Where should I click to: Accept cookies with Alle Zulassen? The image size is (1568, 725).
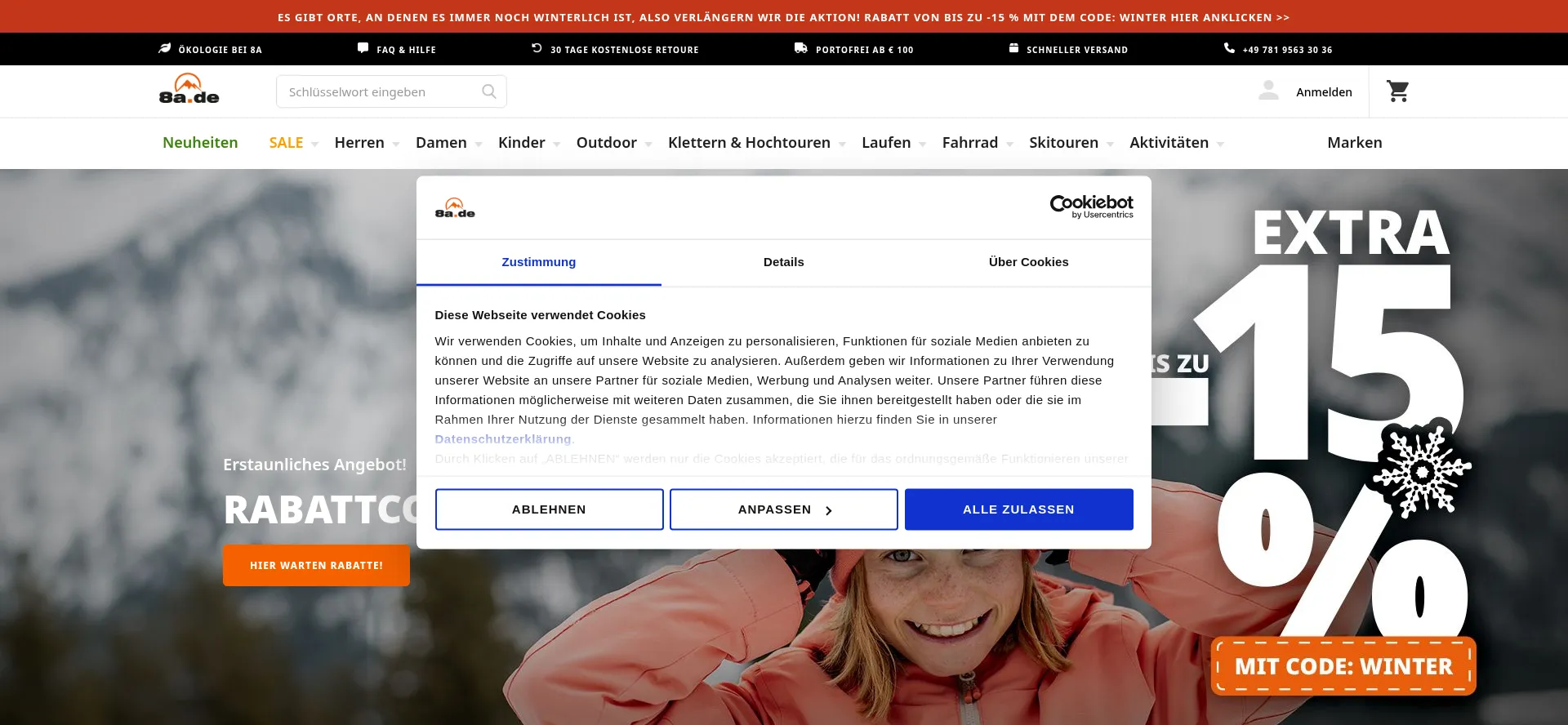[x=1018, y=509]
